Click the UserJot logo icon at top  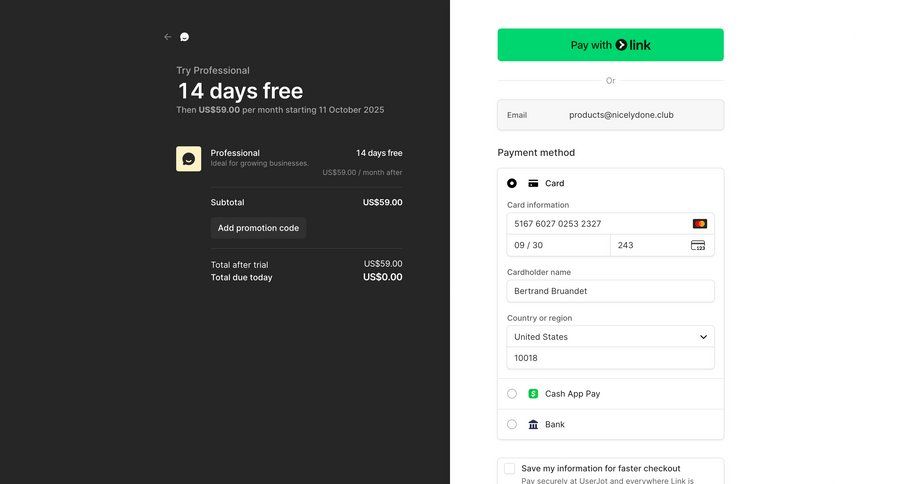coord(184,37)
